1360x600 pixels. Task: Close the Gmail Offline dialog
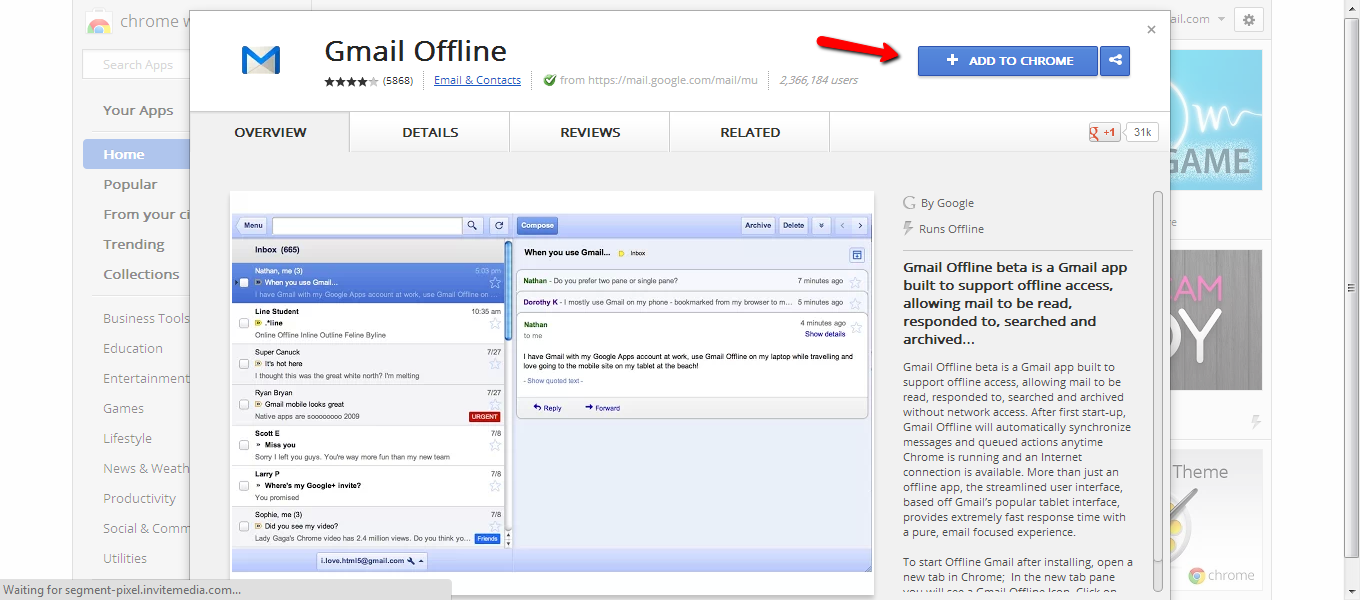point(1151,30)
